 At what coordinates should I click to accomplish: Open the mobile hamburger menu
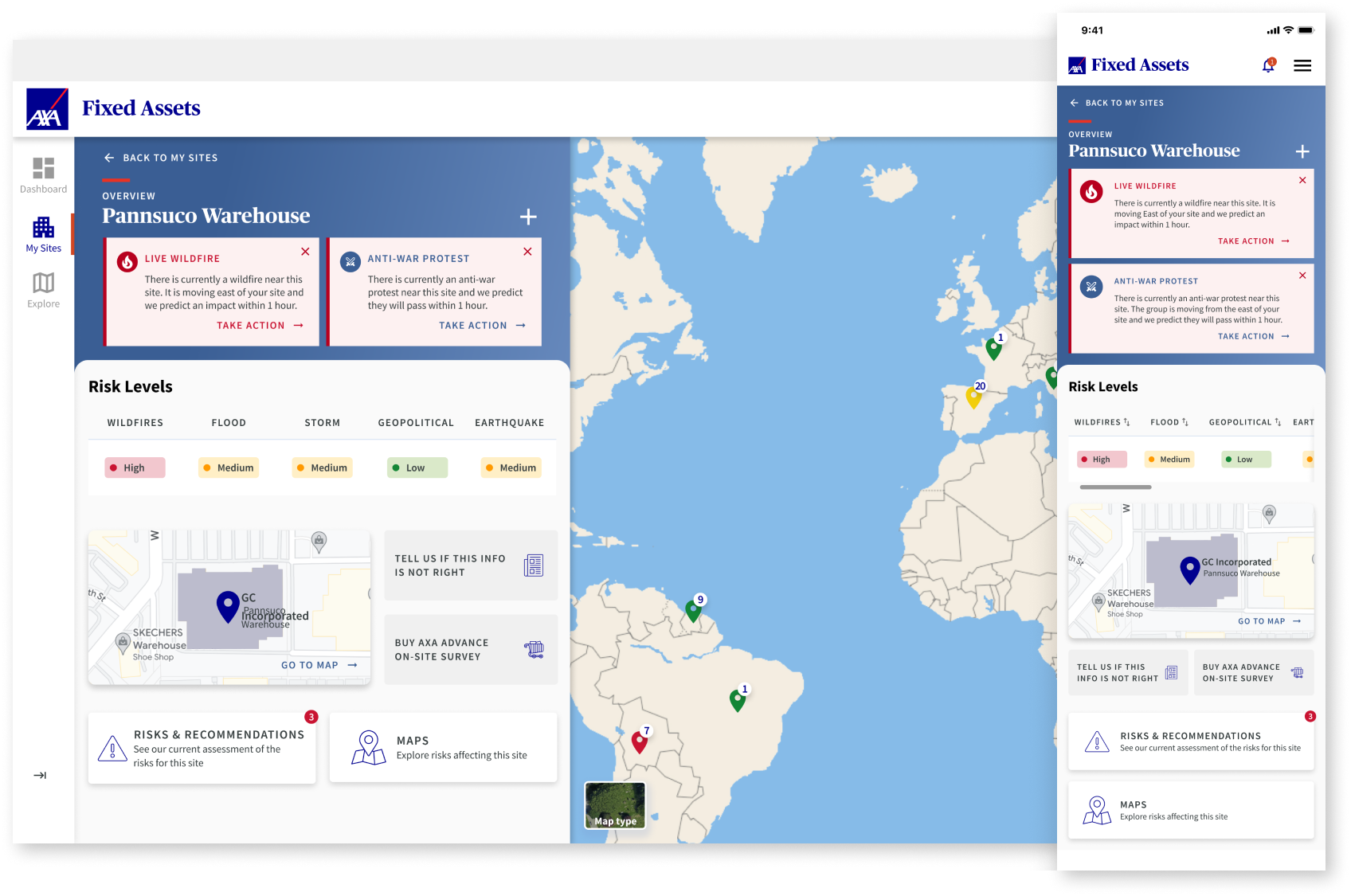pos(1302,65)
